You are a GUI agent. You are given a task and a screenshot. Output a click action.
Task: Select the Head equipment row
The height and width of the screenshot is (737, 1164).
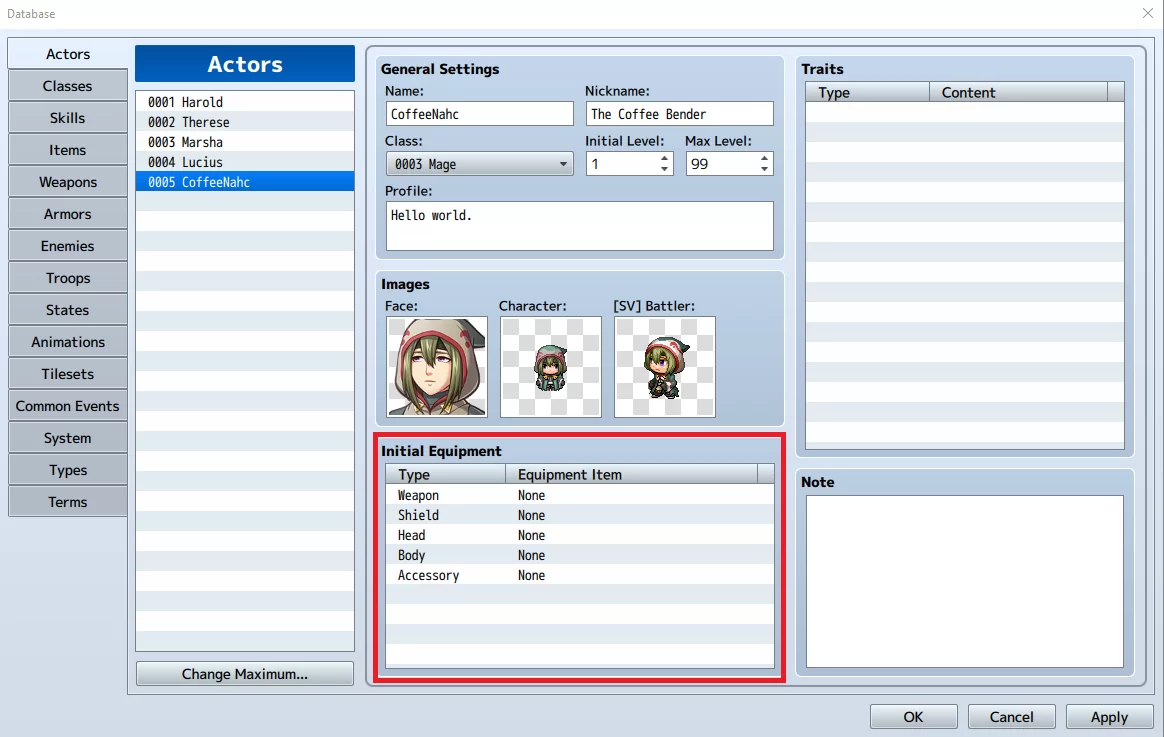[x=580, y=535]
